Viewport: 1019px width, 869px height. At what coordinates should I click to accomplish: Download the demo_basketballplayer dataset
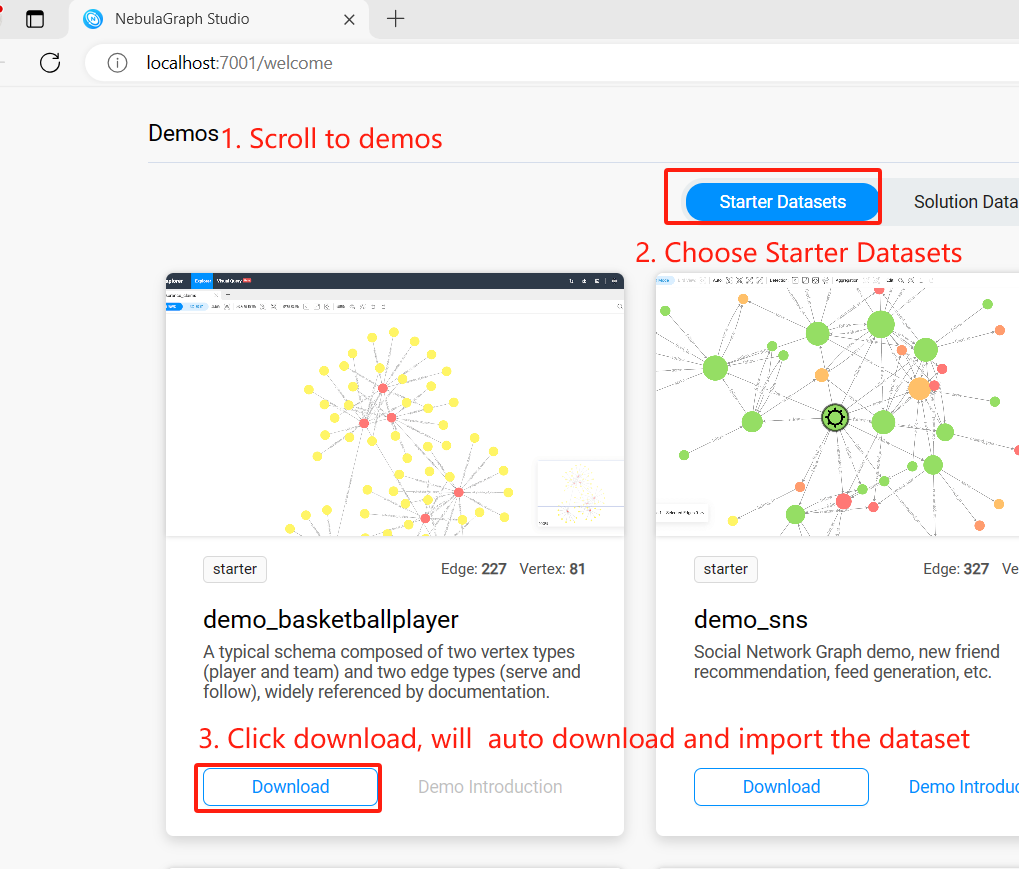coord(290,787)
